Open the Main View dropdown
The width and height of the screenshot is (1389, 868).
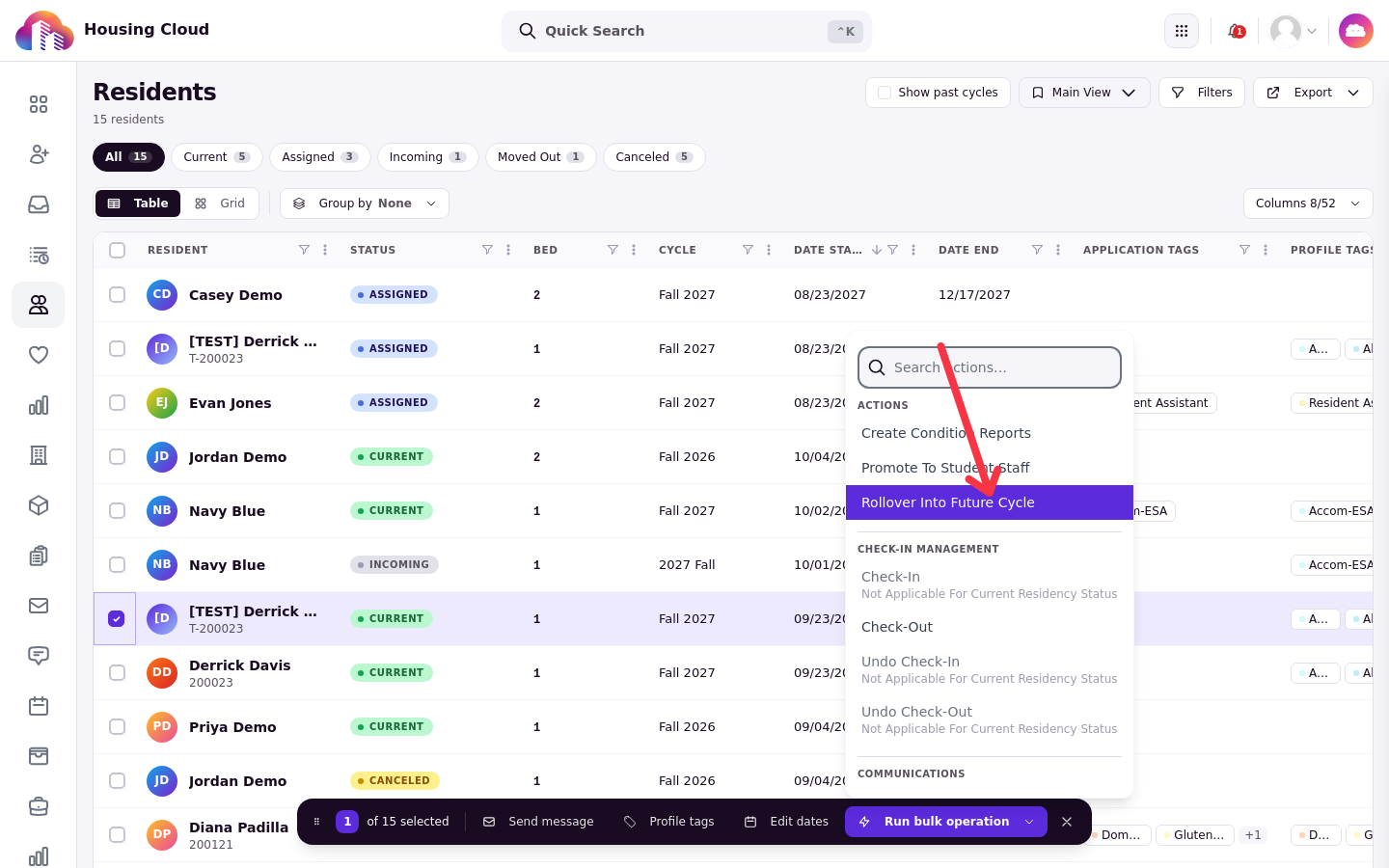(1084, 93)
